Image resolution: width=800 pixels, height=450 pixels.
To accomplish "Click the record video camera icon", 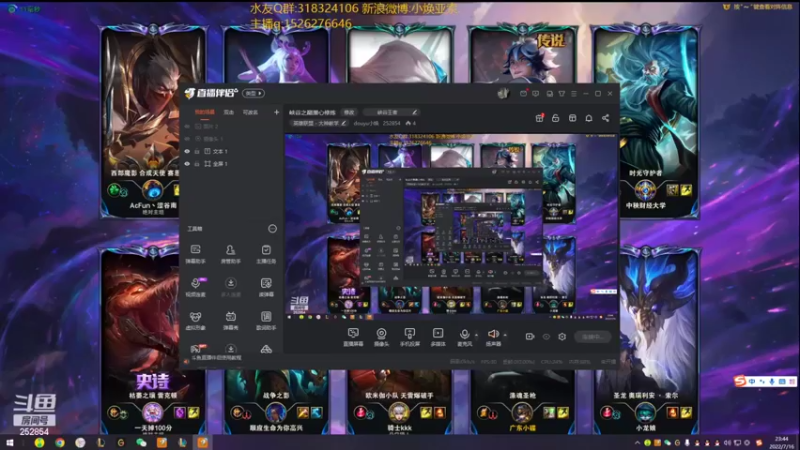I will tap(530, 337).
